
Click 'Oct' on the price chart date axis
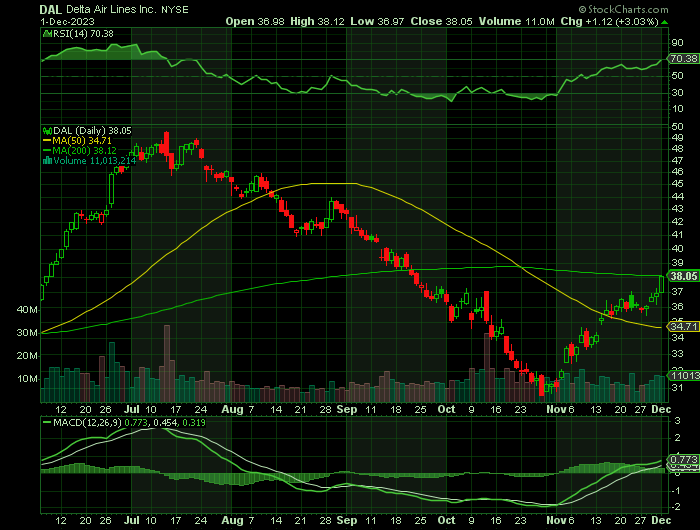click(x=446, y=409)
